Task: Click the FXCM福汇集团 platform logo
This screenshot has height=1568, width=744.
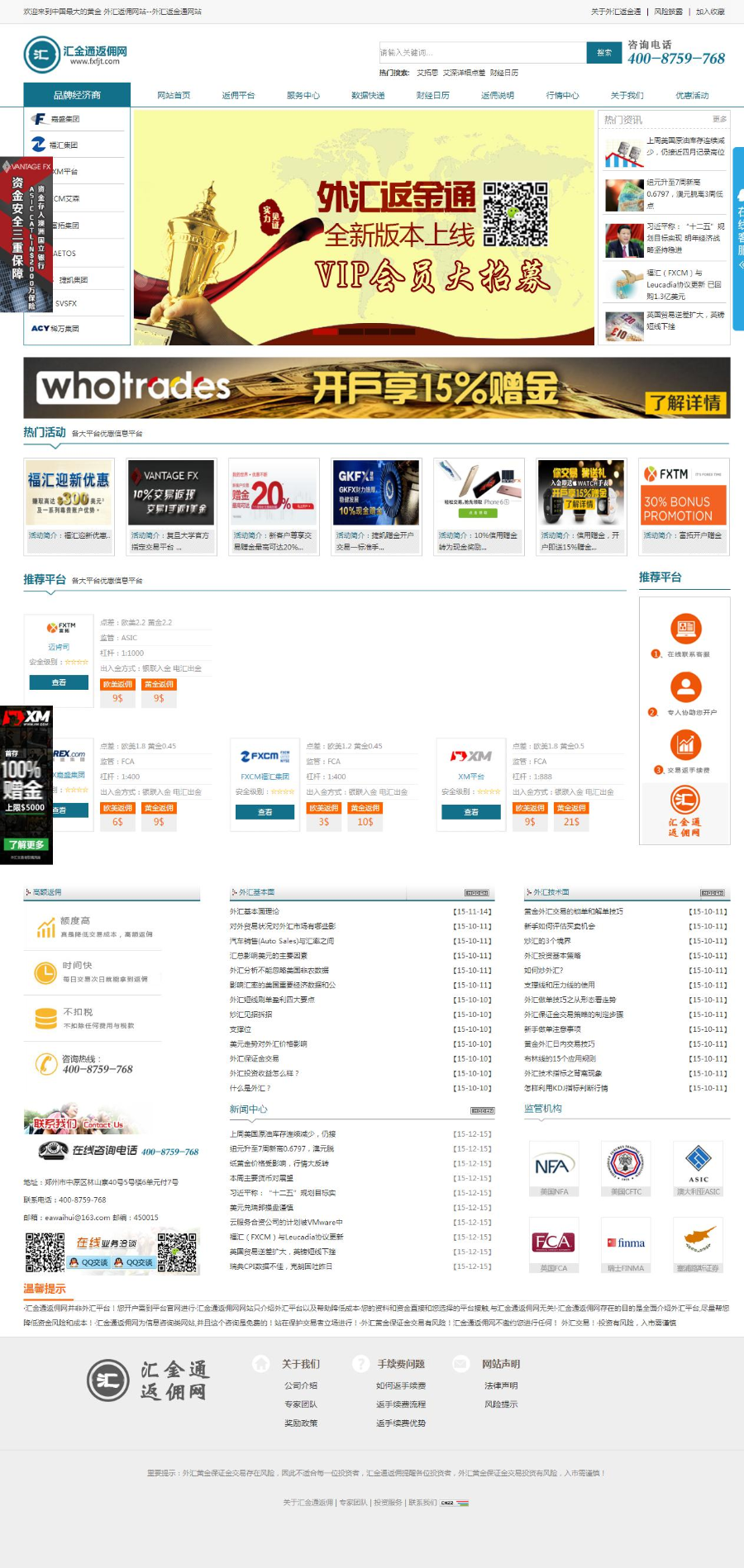Action: [x=265, y=756]
